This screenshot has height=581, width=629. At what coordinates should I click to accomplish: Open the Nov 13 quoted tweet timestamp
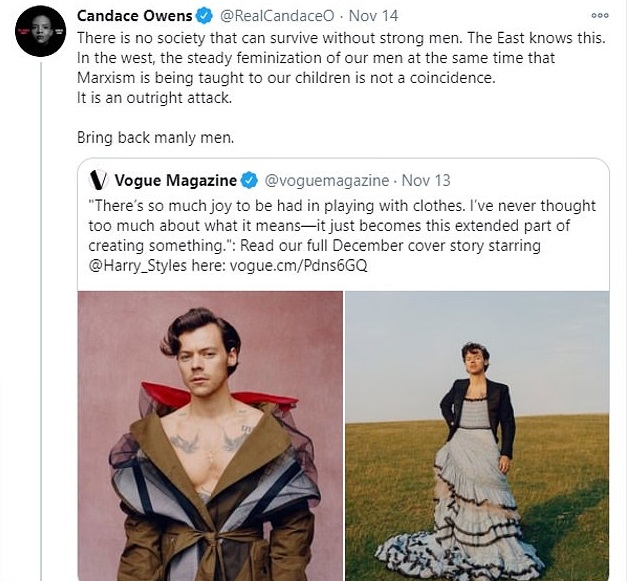pos(427,181)
